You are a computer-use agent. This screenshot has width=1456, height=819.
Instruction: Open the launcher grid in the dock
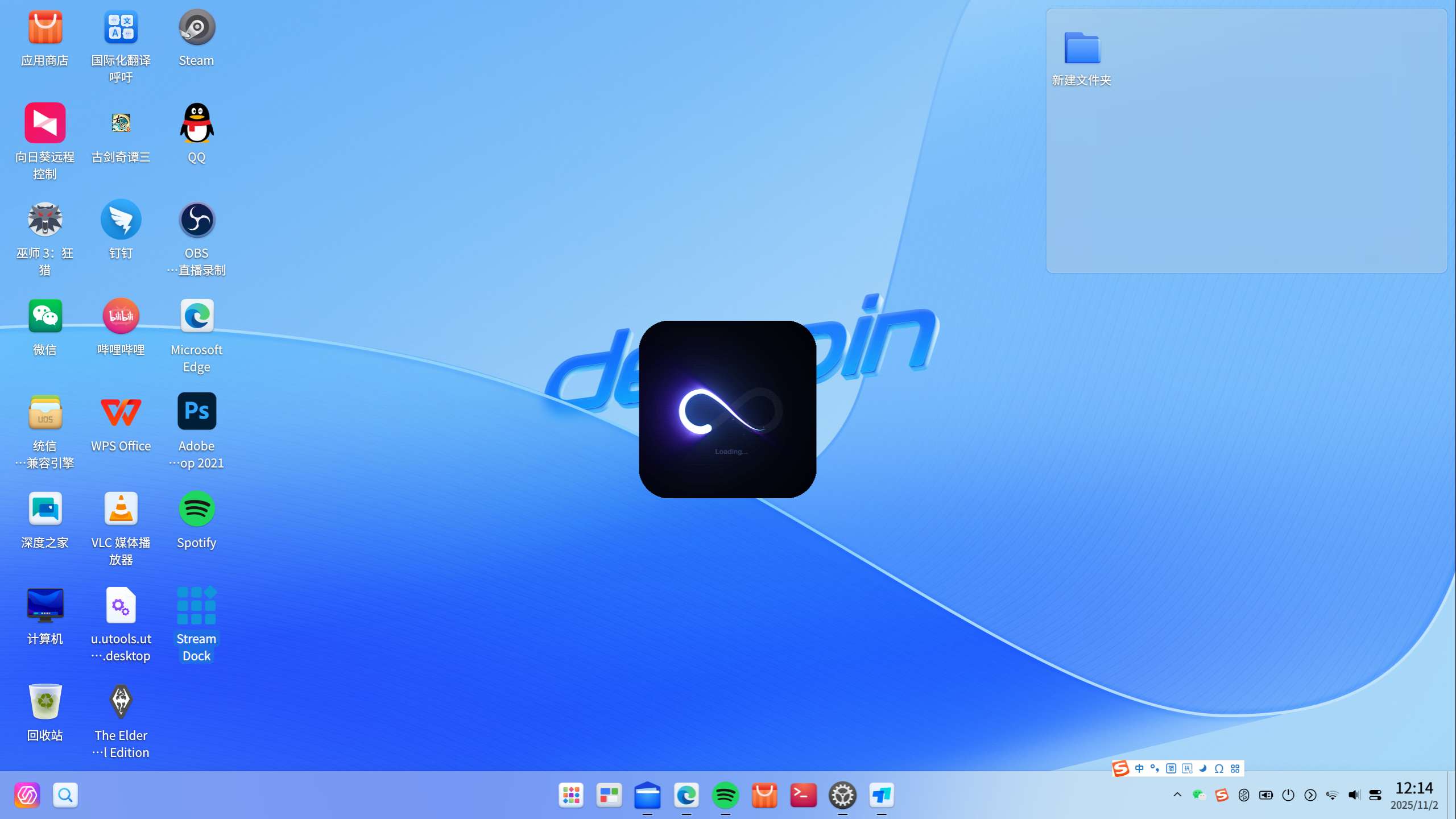click(570, 795)
